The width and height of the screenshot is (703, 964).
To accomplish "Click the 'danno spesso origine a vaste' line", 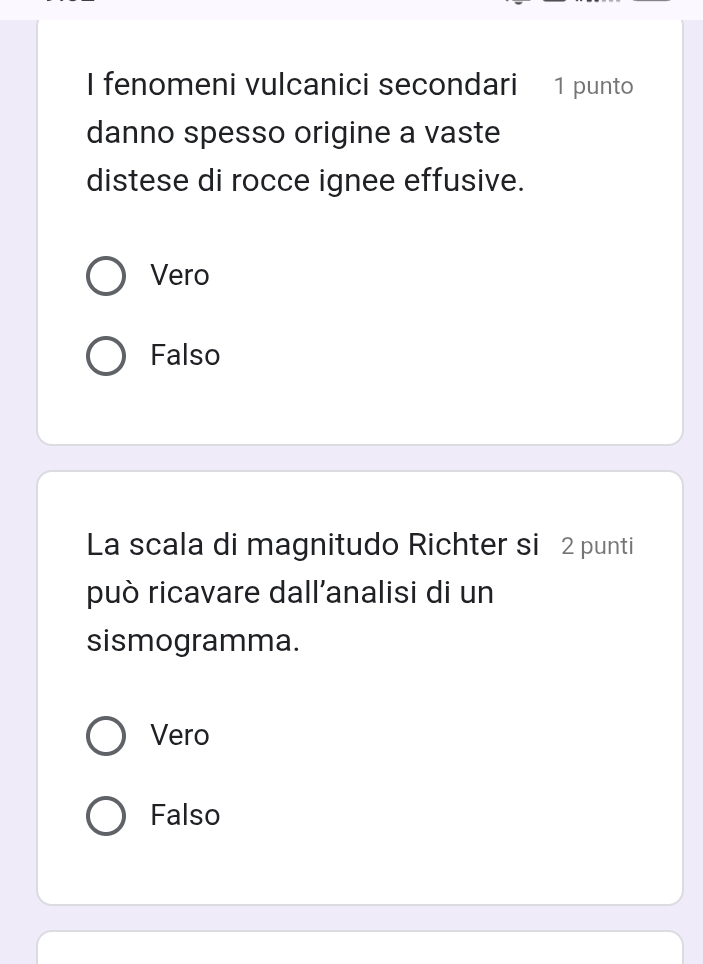I will tap(293, 133).
